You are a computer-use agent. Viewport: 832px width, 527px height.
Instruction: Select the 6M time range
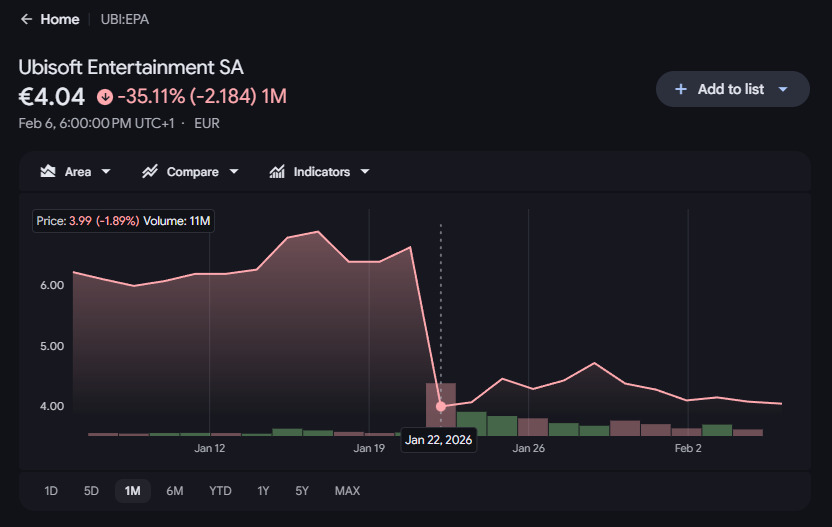(175, 491)
